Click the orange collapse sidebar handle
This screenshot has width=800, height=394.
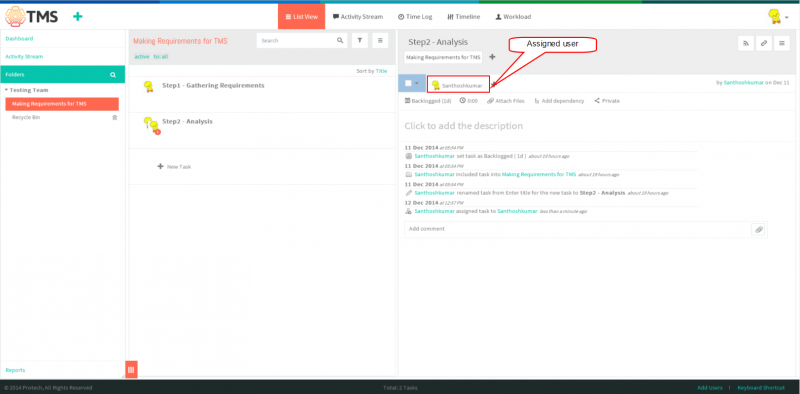point(131,370)
